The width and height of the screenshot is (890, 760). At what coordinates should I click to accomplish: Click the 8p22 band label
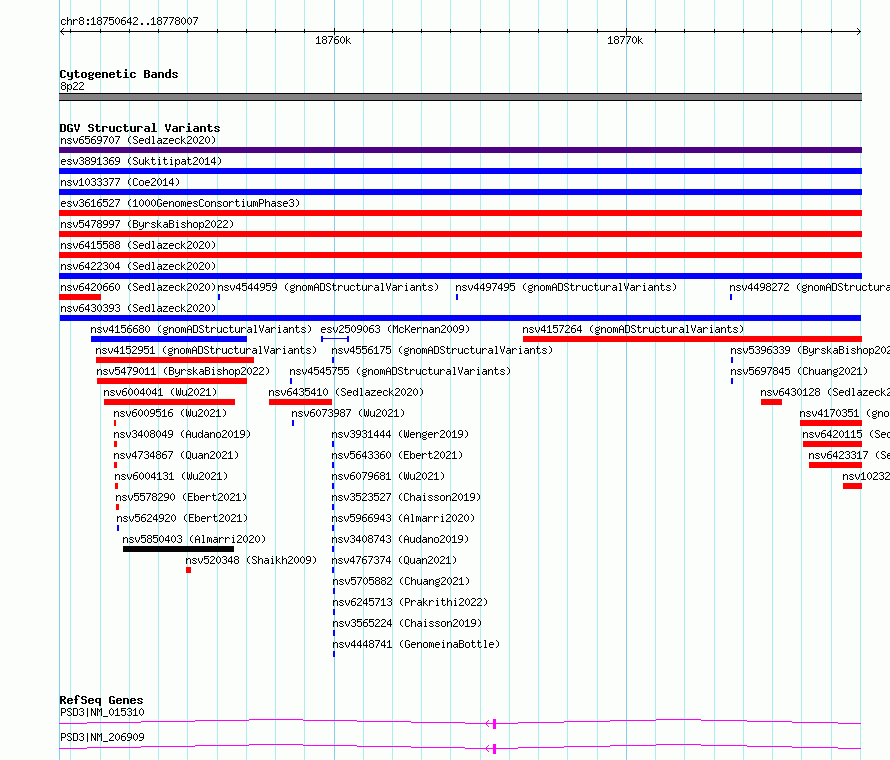point(72,86)
